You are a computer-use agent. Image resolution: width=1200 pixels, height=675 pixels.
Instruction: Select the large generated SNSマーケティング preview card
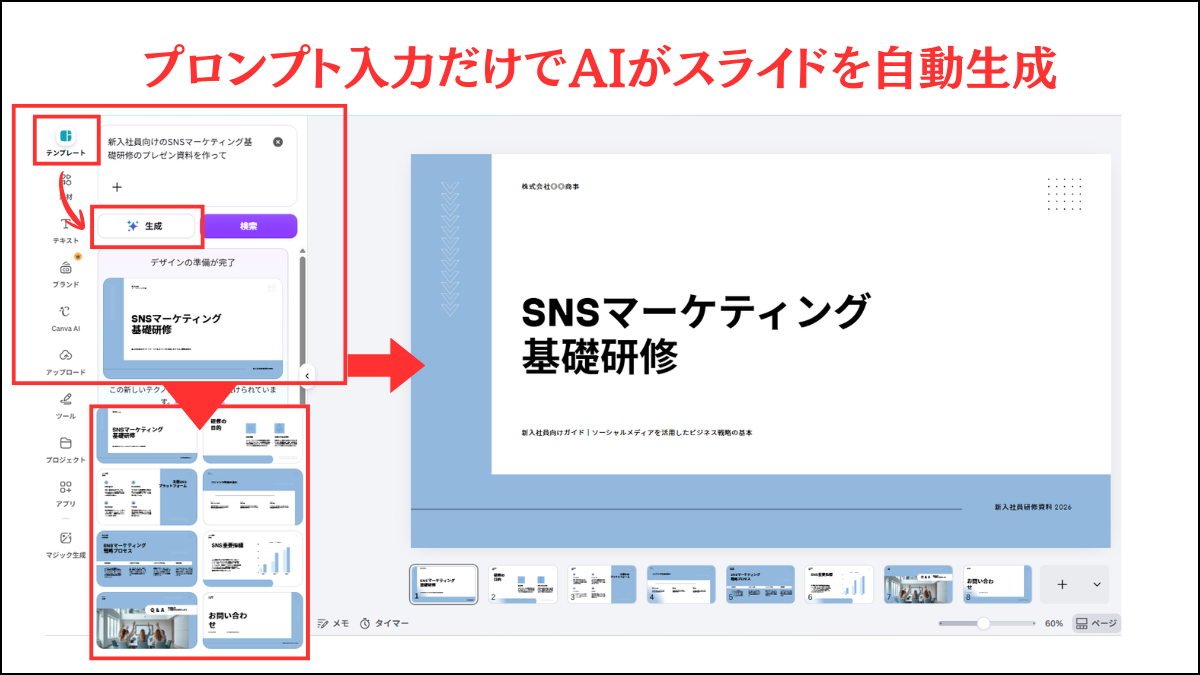(193, 328)
